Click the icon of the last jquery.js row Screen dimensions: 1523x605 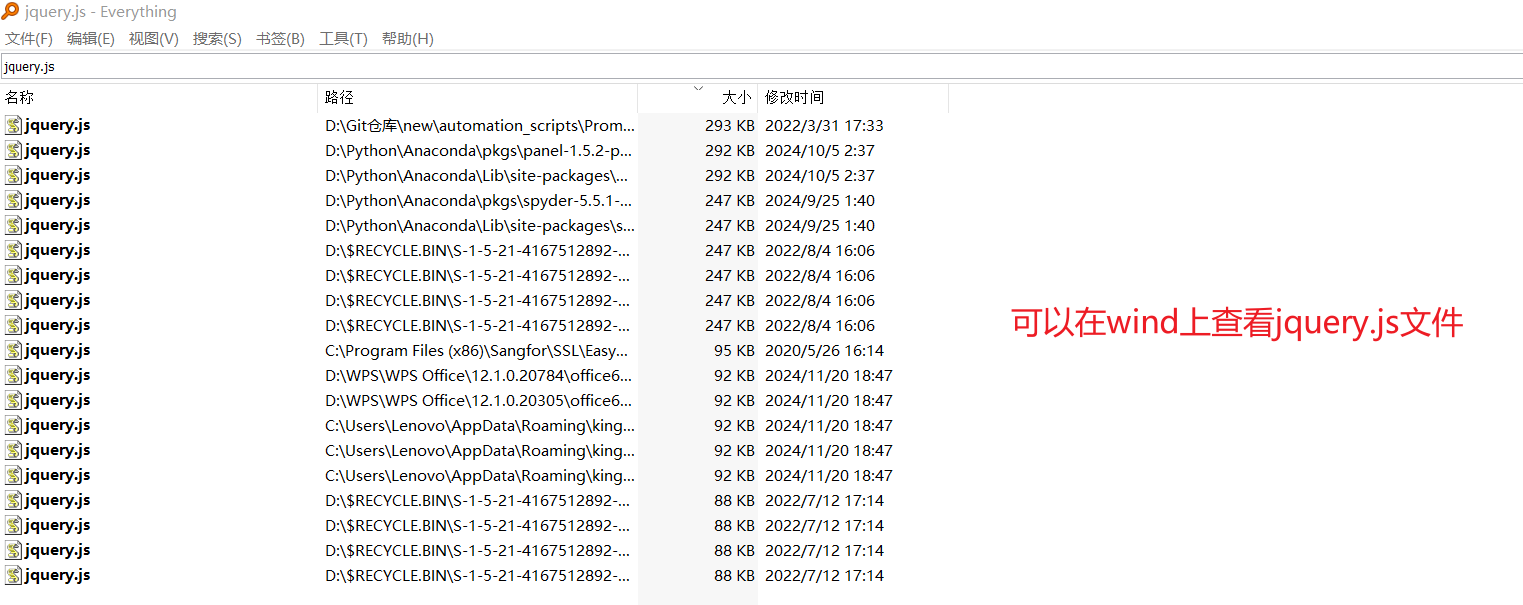click(13, 575)
